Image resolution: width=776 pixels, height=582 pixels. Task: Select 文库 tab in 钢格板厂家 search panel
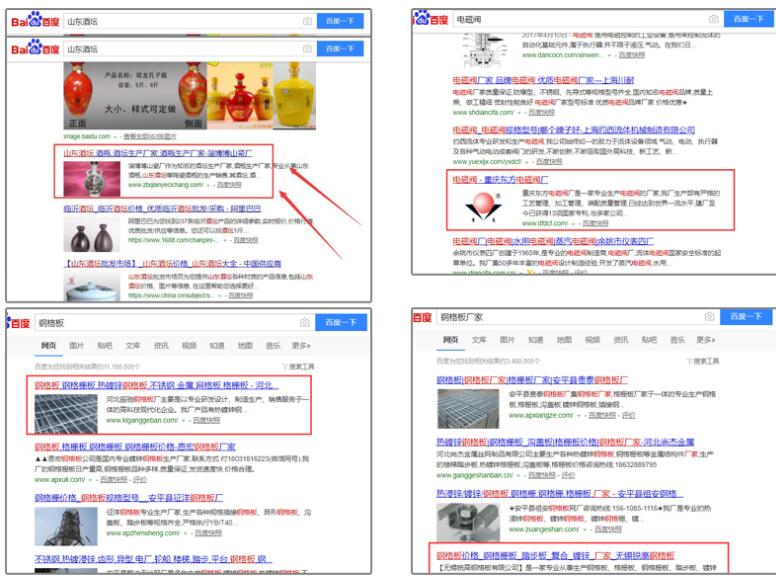[479, 340]
